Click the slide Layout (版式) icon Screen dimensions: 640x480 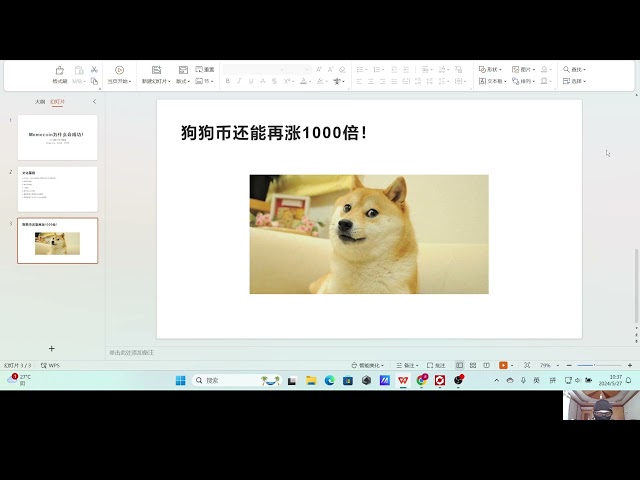pos(183,70)
